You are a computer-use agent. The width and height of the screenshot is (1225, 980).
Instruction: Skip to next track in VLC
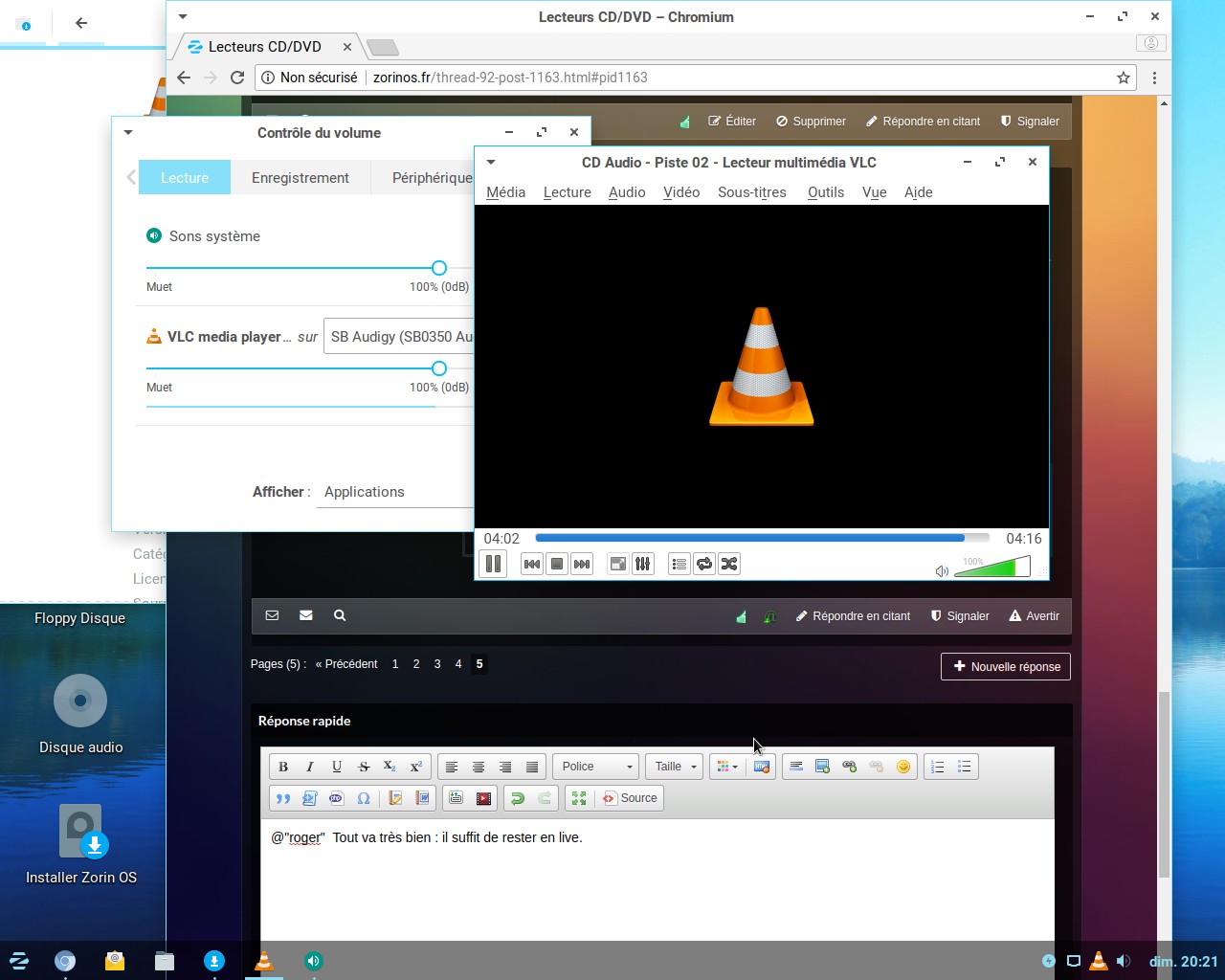click(x=582, y=564)
